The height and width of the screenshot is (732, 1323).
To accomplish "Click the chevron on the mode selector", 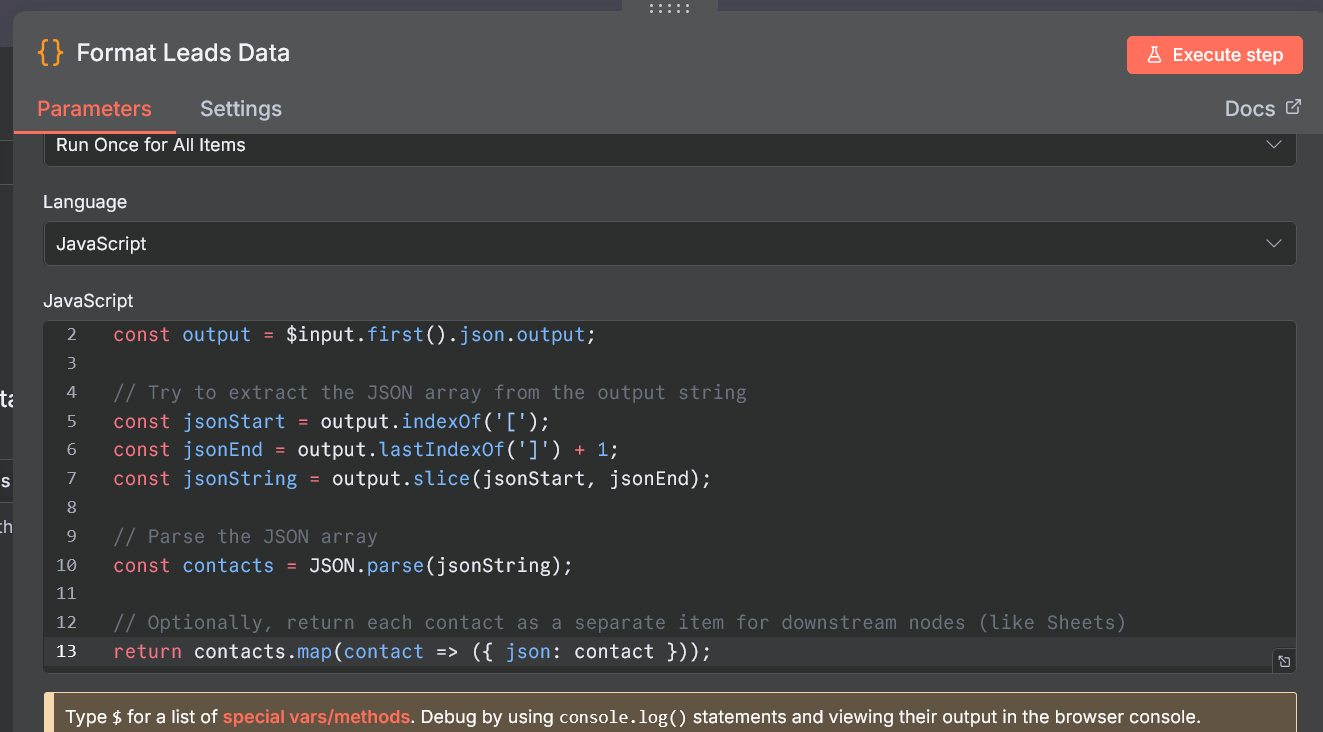I will coord(1274,144).
